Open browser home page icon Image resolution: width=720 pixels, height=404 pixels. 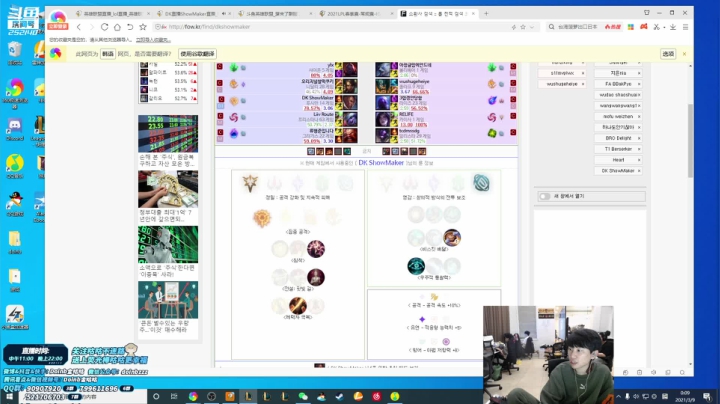(x=117, y=27)
